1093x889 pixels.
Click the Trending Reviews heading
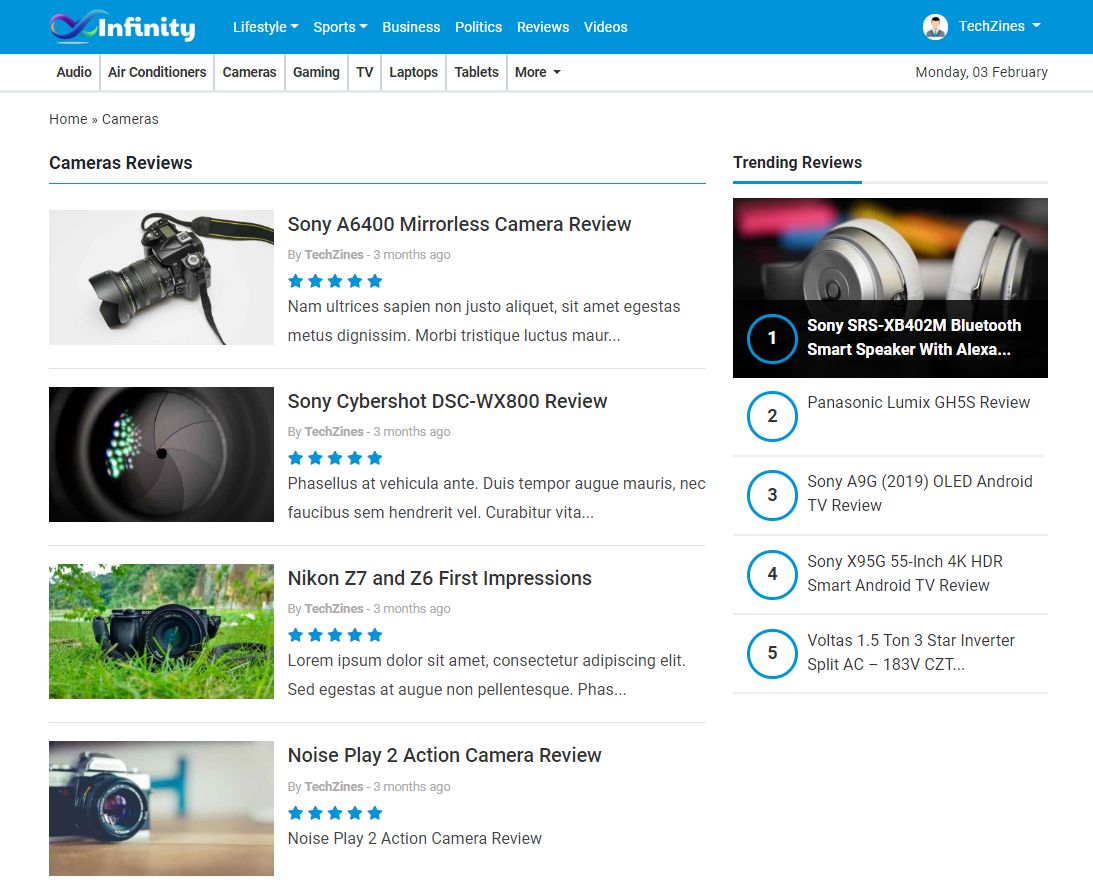(797, 162)
